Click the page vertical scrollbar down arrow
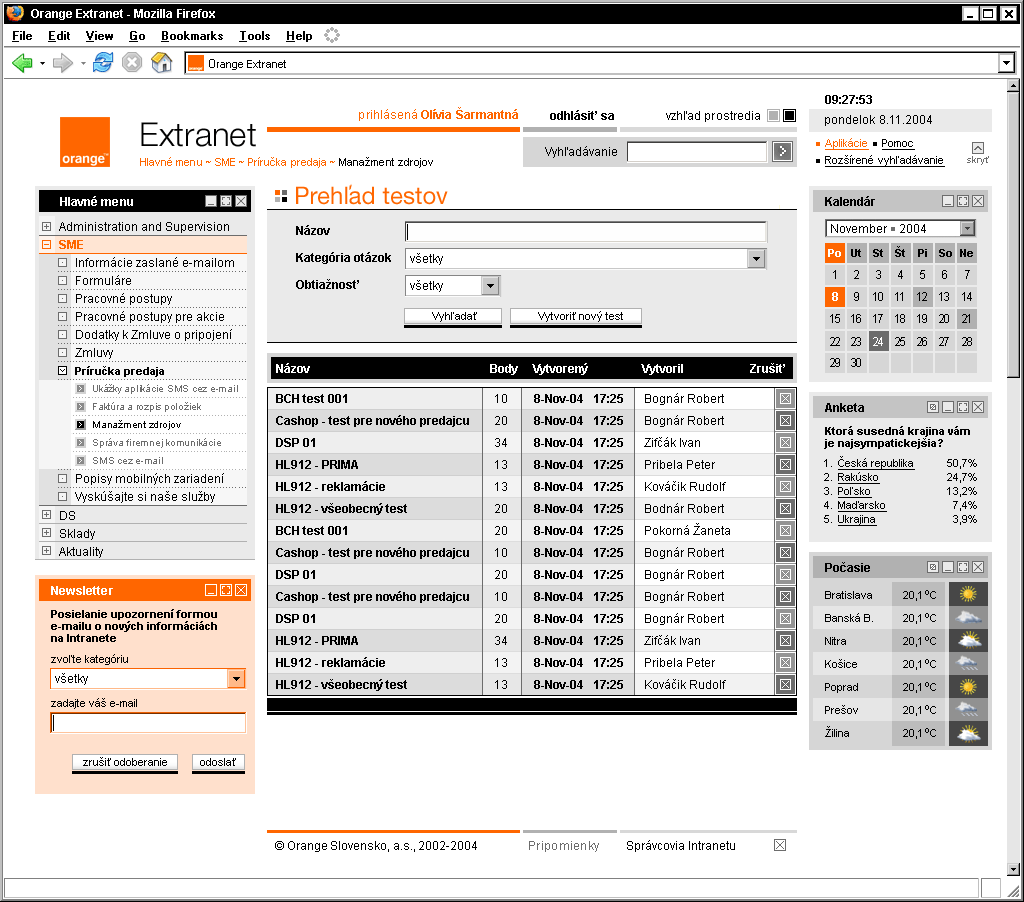The height and width of the screenshot is (902, 1024). tap(1013, 869)
